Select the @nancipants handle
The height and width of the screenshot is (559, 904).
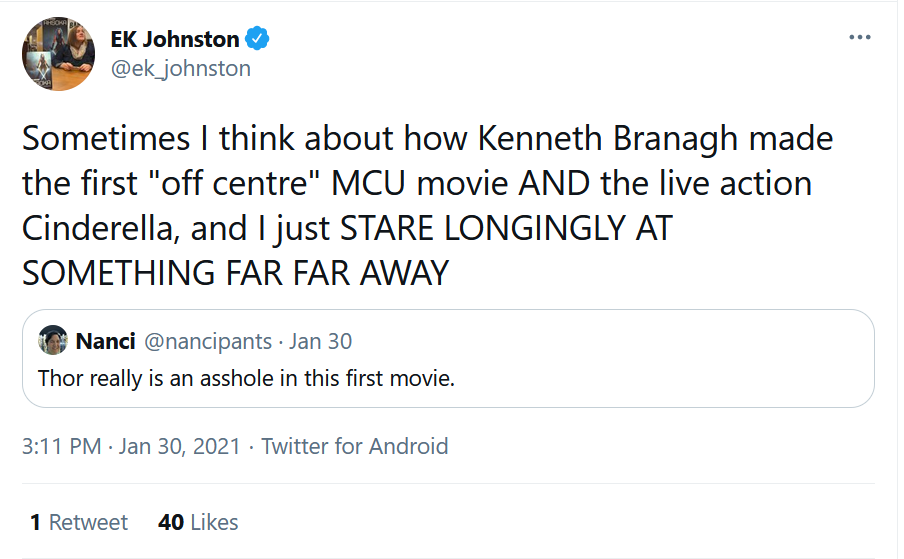[208, 341]
